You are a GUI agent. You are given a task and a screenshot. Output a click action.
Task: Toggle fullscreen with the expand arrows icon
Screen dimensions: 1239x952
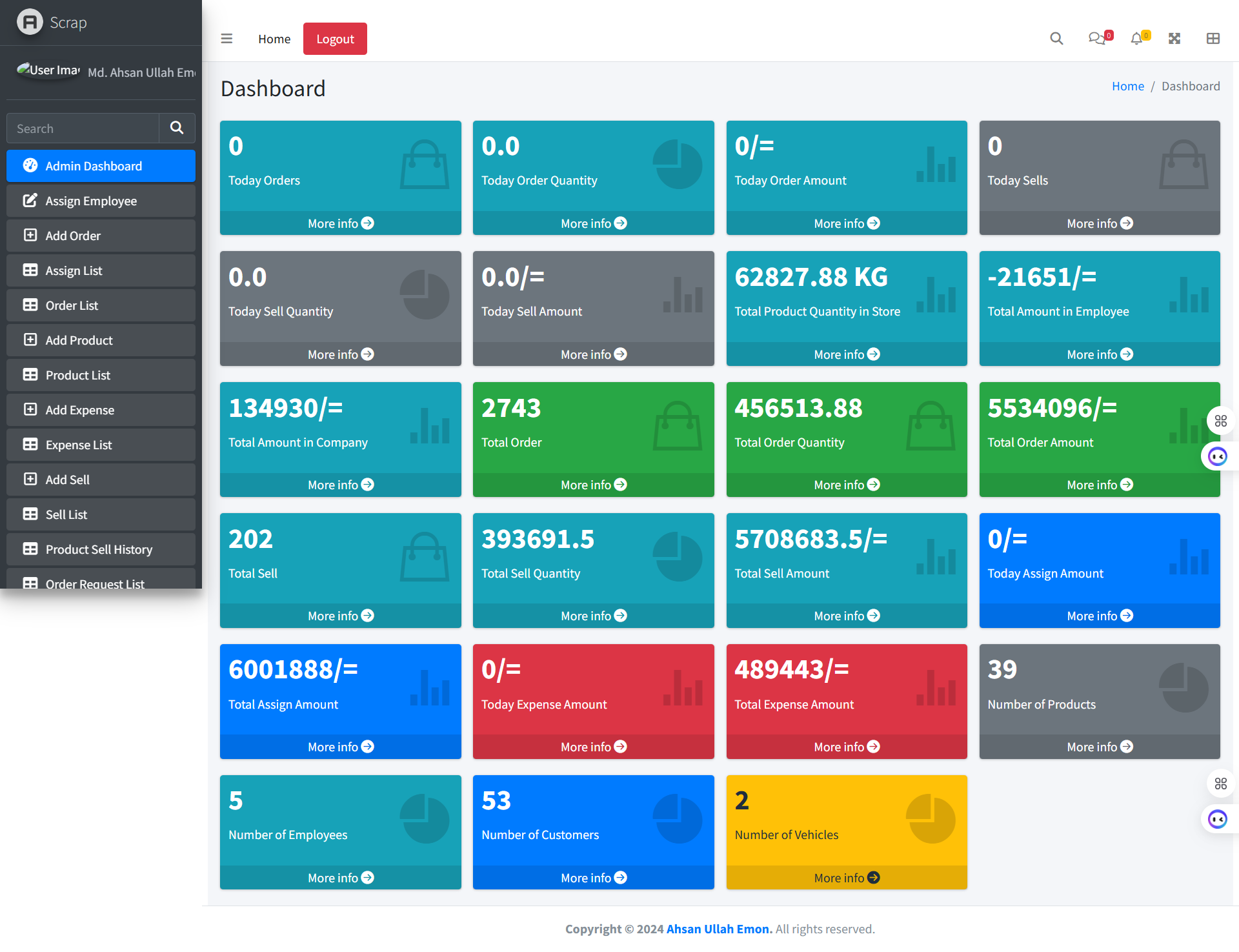[x=1174, y=39]
